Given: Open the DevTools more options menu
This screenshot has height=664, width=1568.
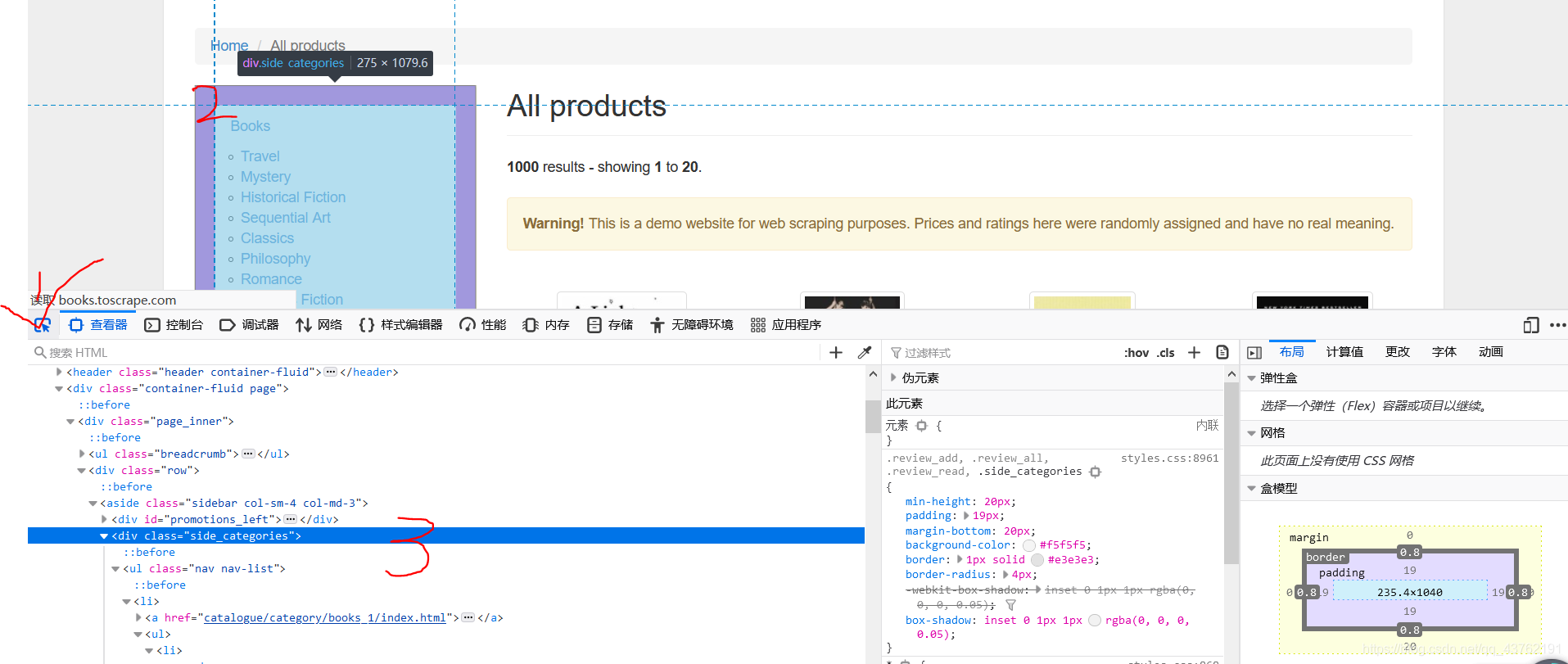Looking at the screenshot, I should (1557, 325).
